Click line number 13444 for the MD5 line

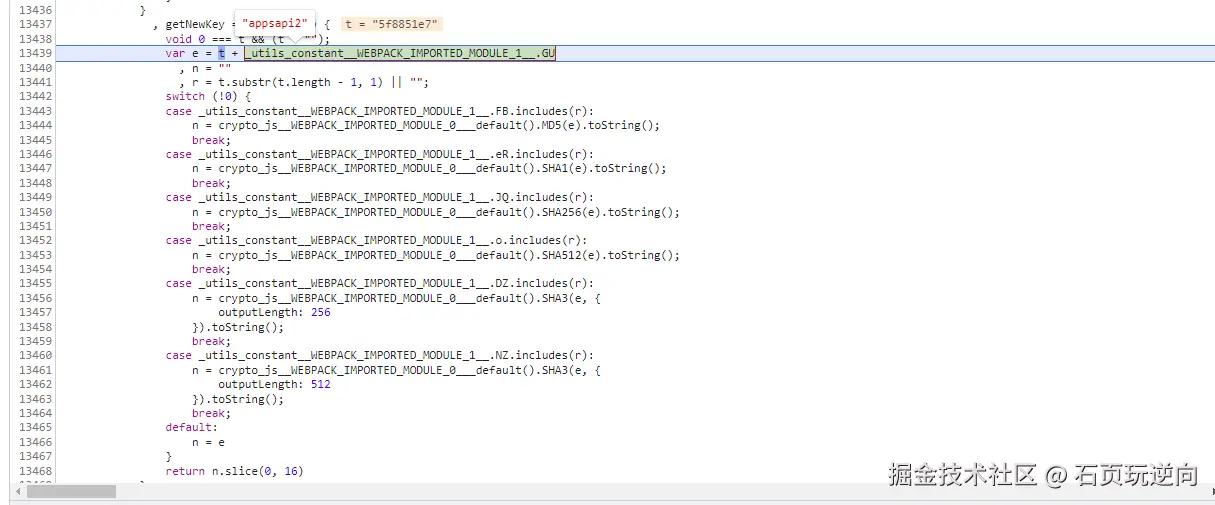tap(36, 125)
